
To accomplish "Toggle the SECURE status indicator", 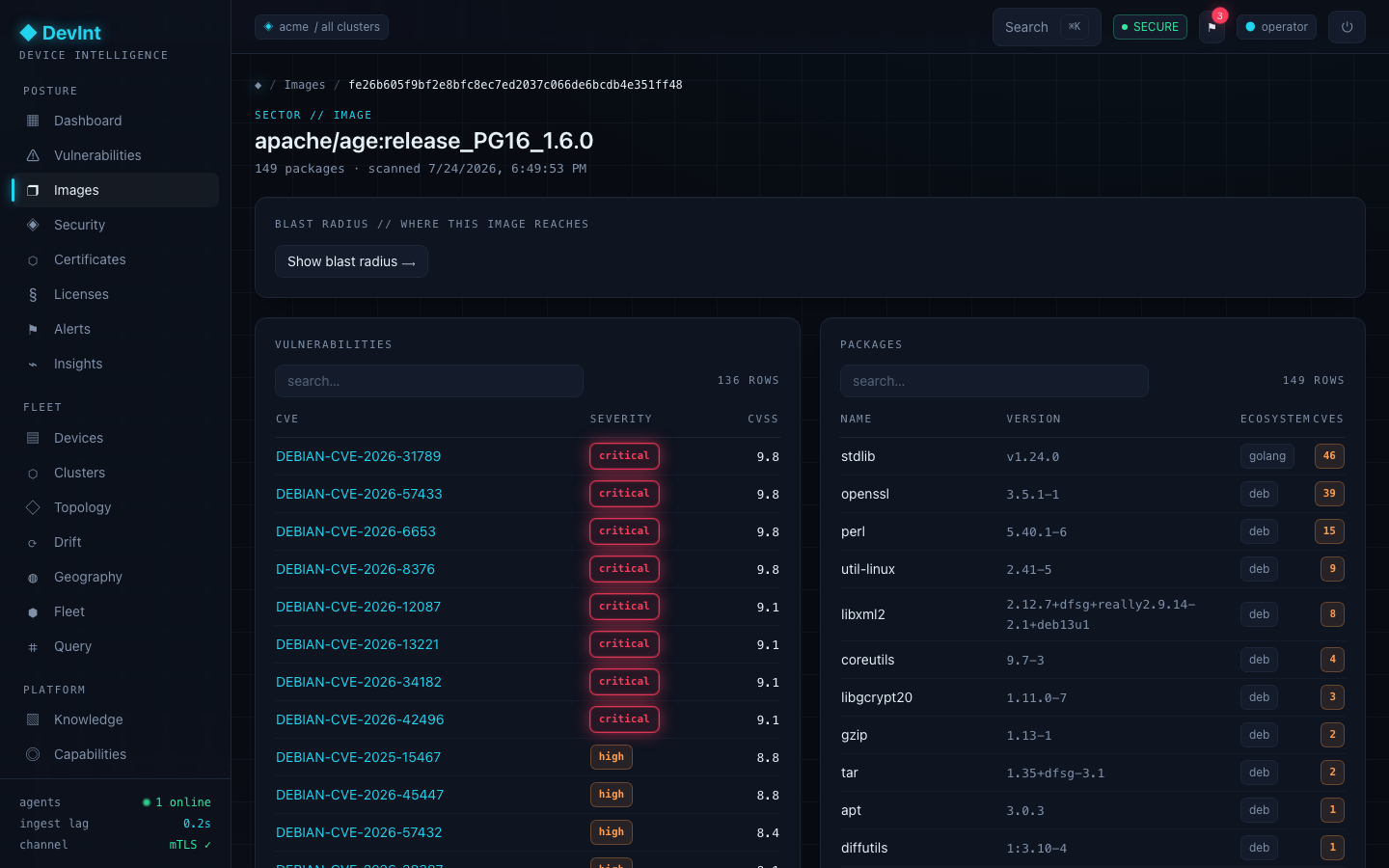I will pyautogui.click(x=1150, y=27).
